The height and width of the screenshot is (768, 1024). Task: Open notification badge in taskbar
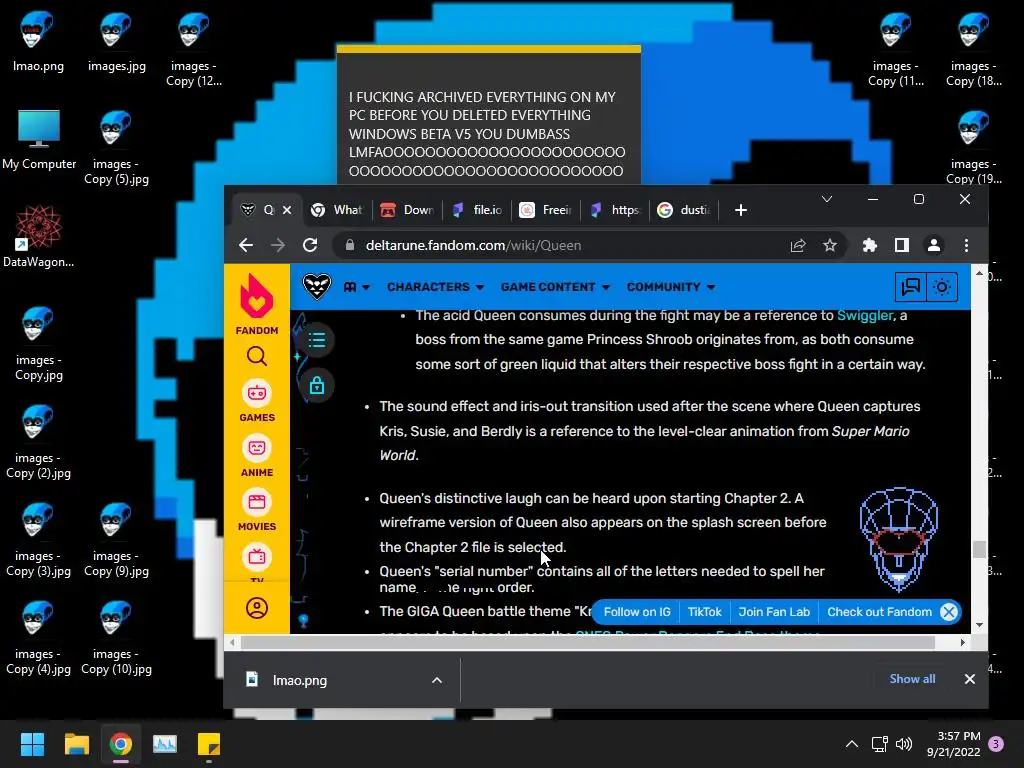[x=996, y=744]
